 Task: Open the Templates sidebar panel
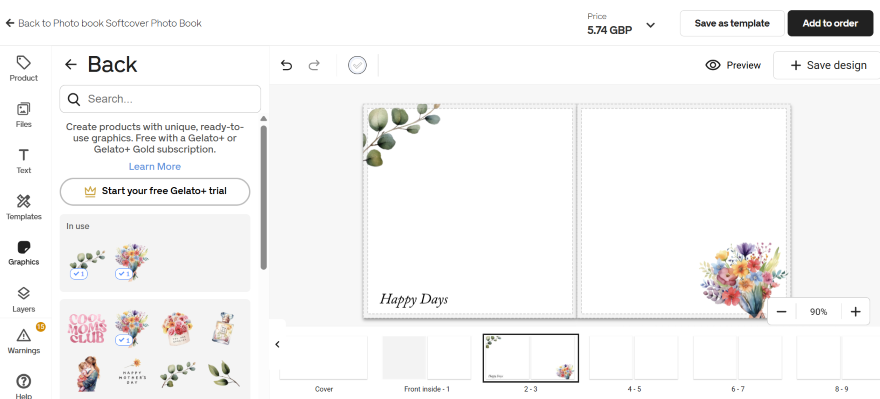pyautogui.click(x=24, y=207)
